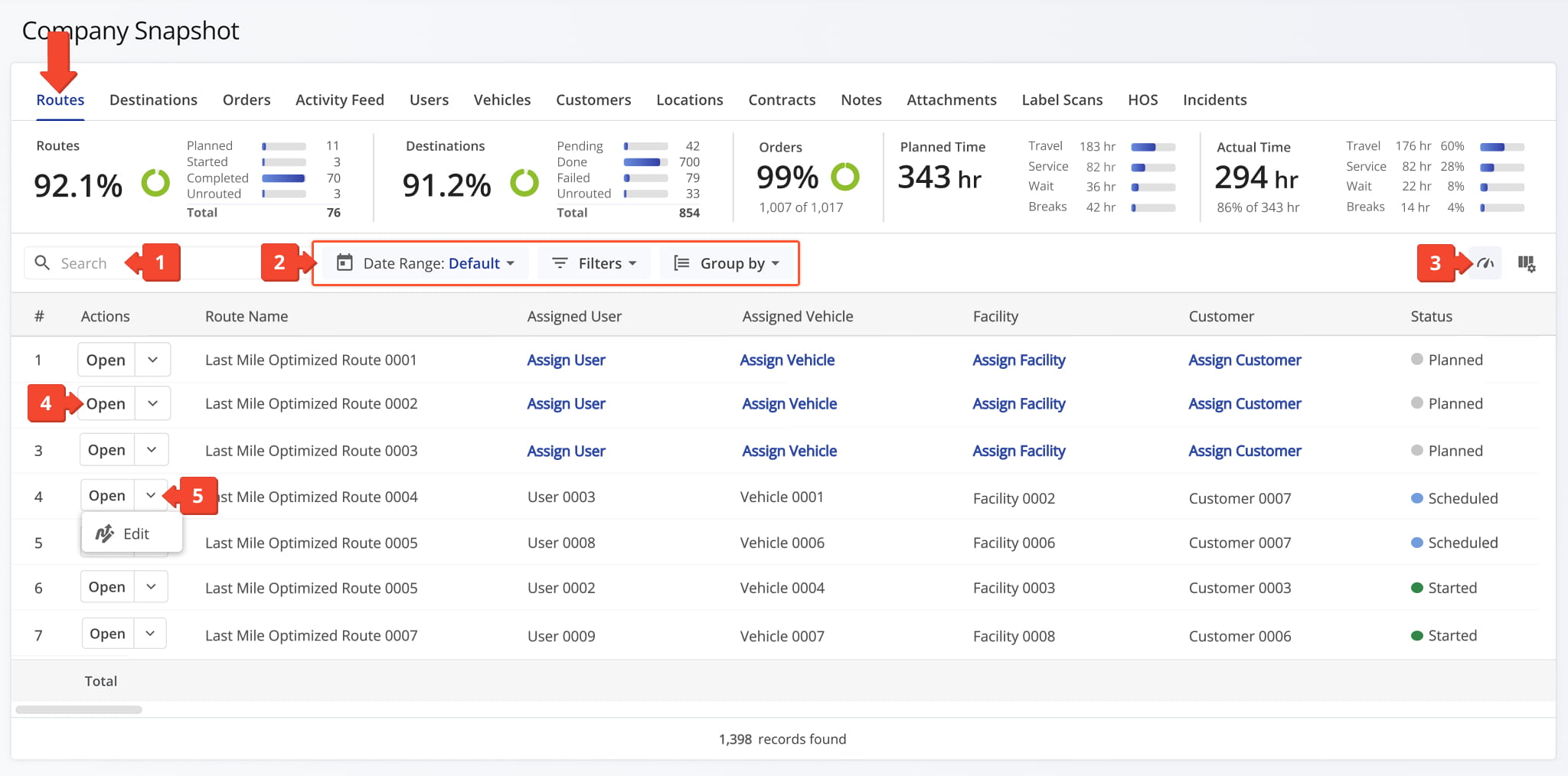Switch to the Locations tab
The image size is (1568, 776).
690,99
